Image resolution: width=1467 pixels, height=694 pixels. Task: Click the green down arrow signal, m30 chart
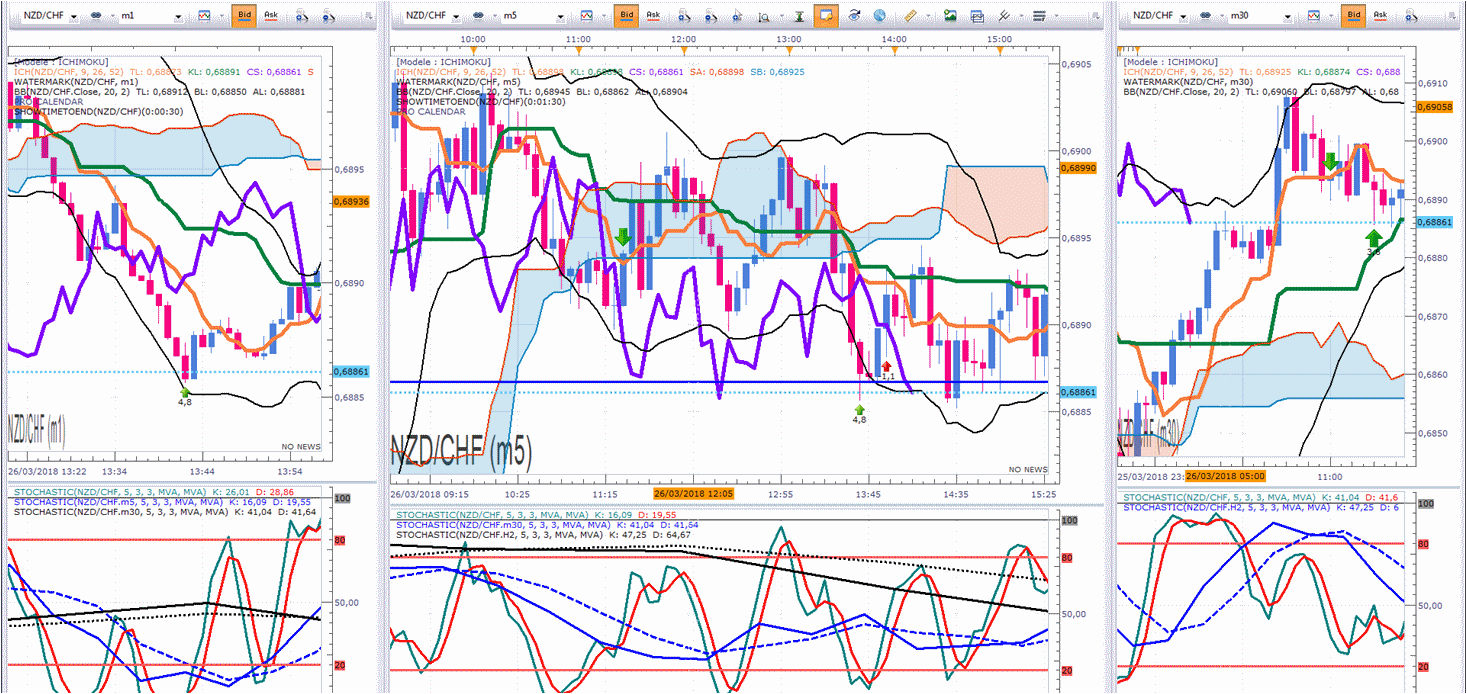click(1330, 160)
